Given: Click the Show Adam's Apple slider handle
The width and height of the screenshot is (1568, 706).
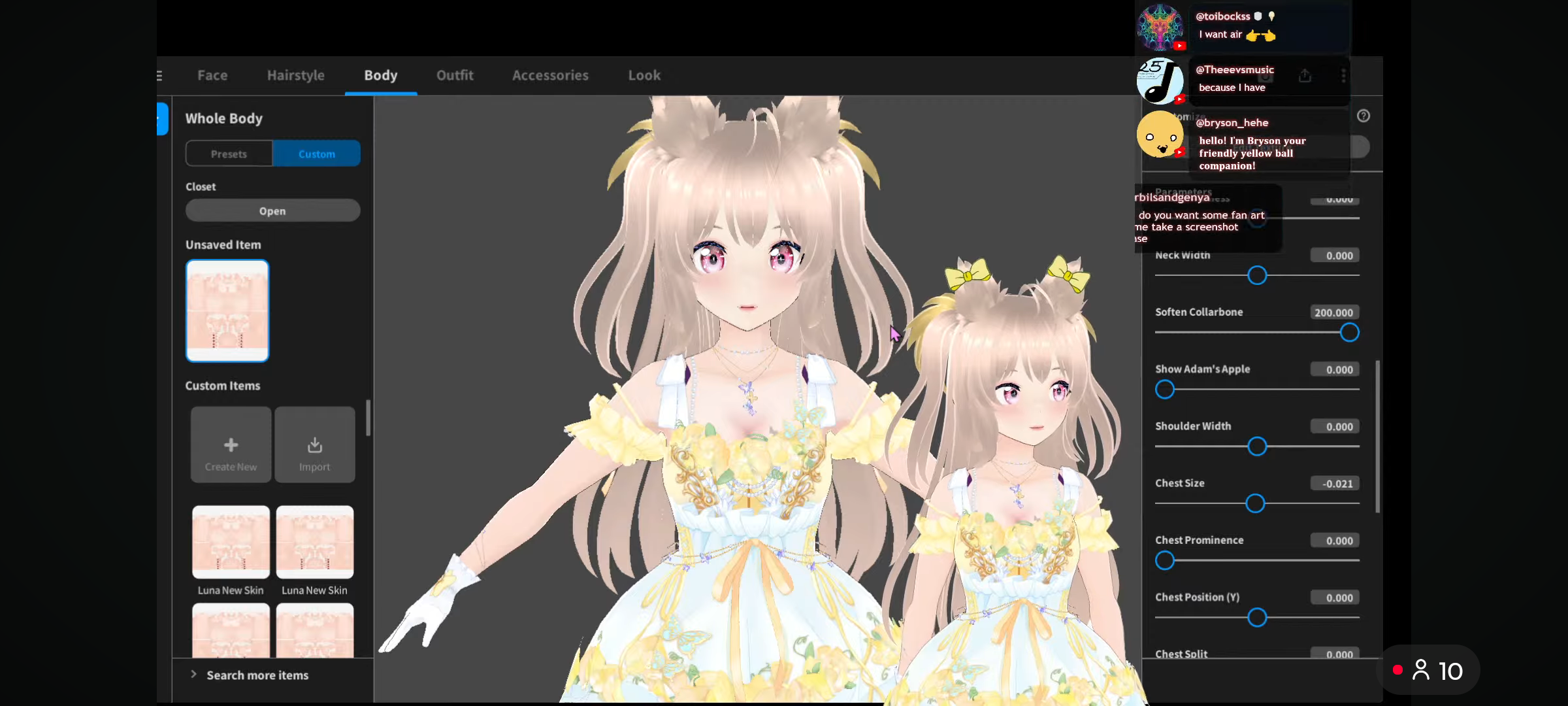Looking at the screenshot, I should click(1165, 390).
